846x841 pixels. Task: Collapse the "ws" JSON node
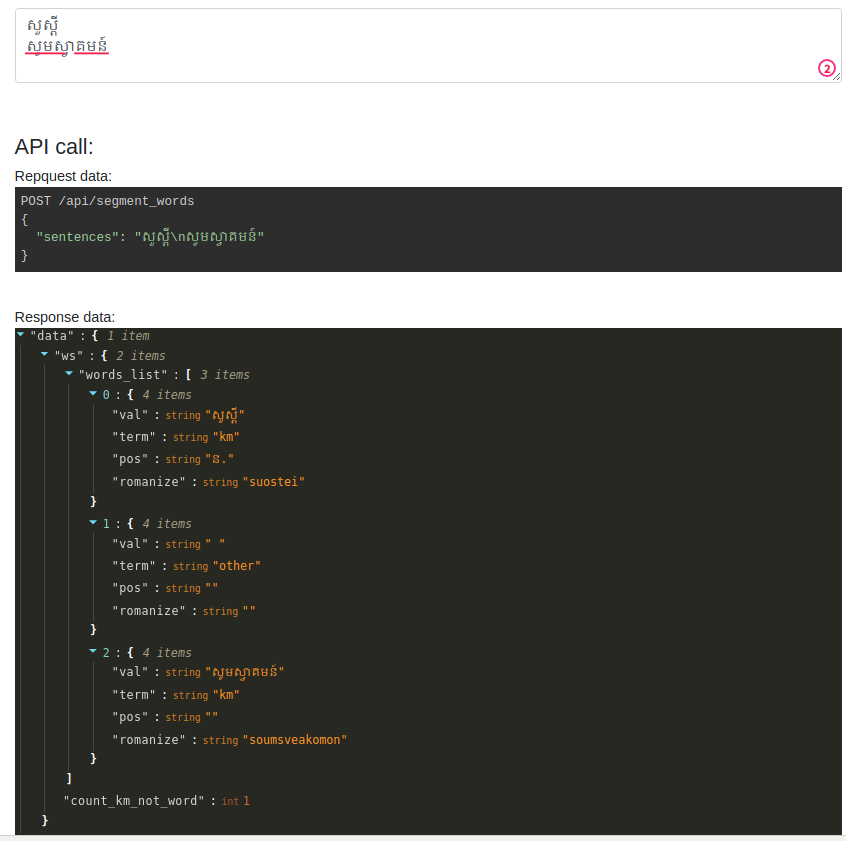[x=45, y=354]
